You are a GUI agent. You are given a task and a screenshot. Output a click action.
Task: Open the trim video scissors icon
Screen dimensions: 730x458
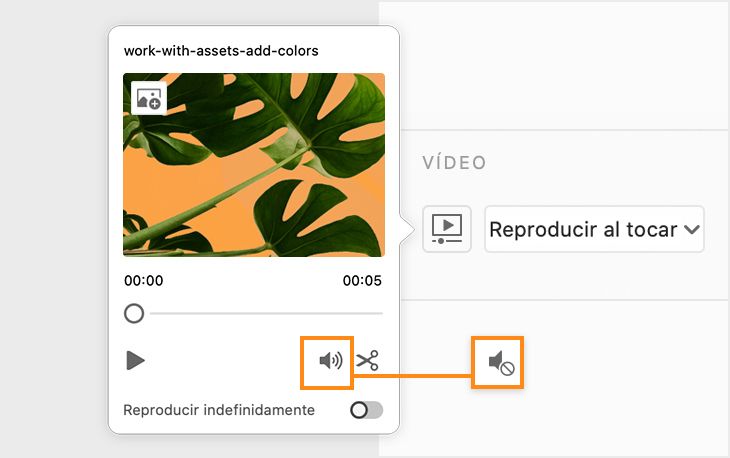pos(368,361)
